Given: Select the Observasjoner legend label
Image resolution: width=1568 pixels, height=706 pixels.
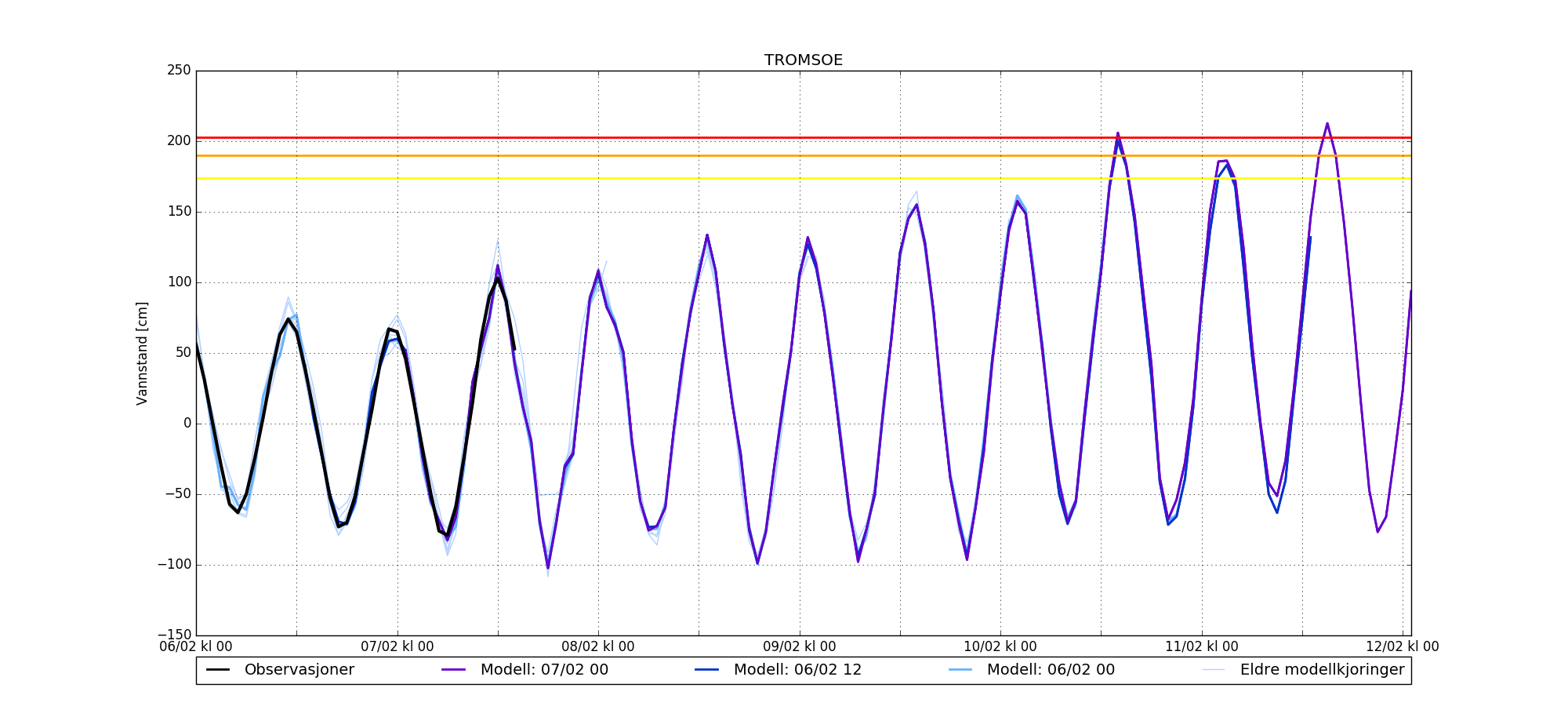Looking at the screenshot, I should click(299, 670).
